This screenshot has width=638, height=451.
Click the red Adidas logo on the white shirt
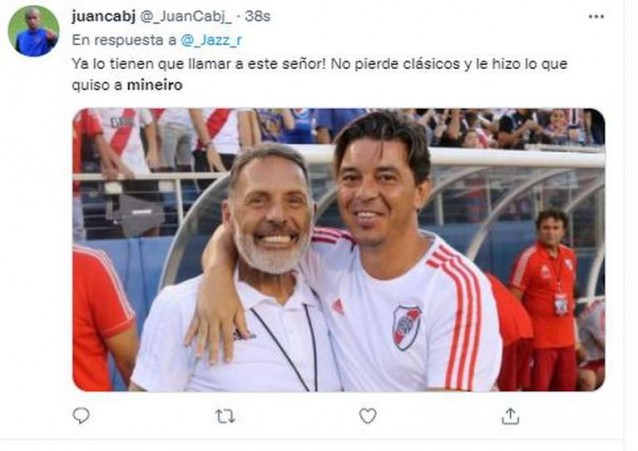(x=338, y=307)
